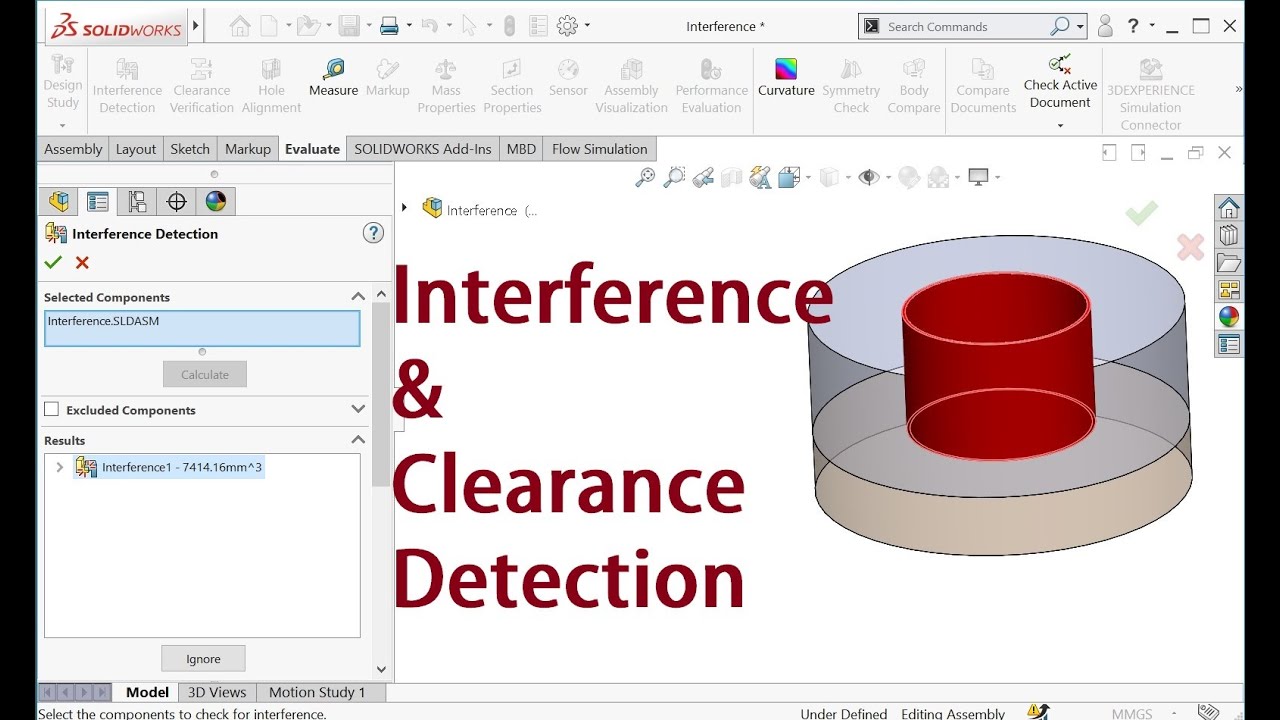Switch to the PropertyManager tab
This screenshot has height=720, width=1280.
pos(98,201)
